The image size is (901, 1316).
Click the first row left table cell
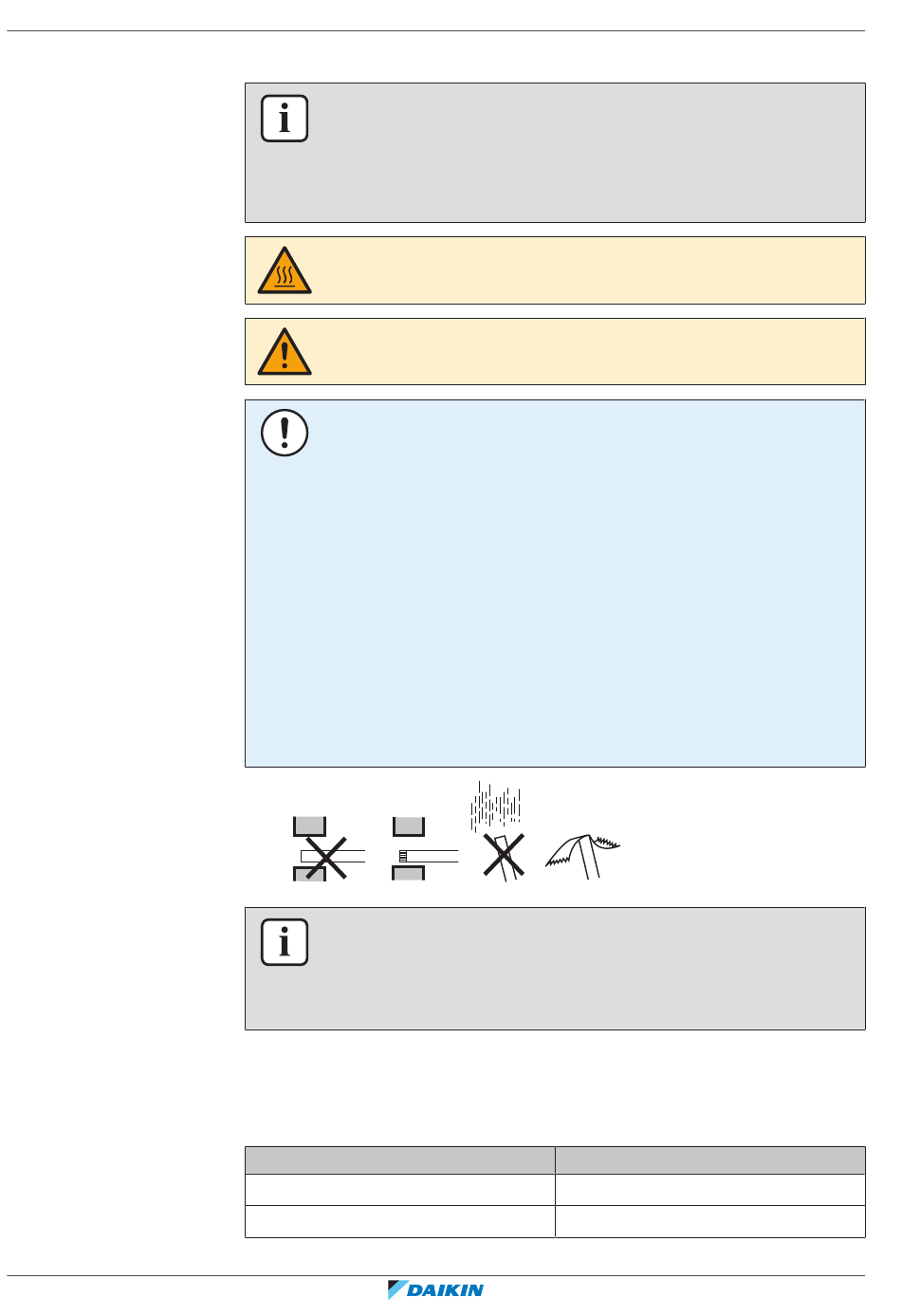point(400,1190)
